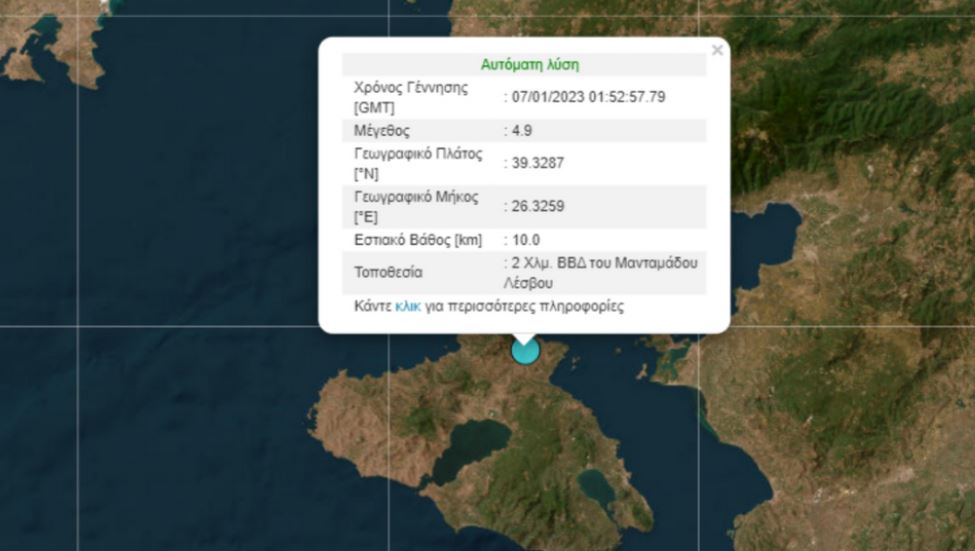Select the origin time value 07/01/2023 01:52:57.79
This screenshot has height=551, width=975.
[588, 97]
